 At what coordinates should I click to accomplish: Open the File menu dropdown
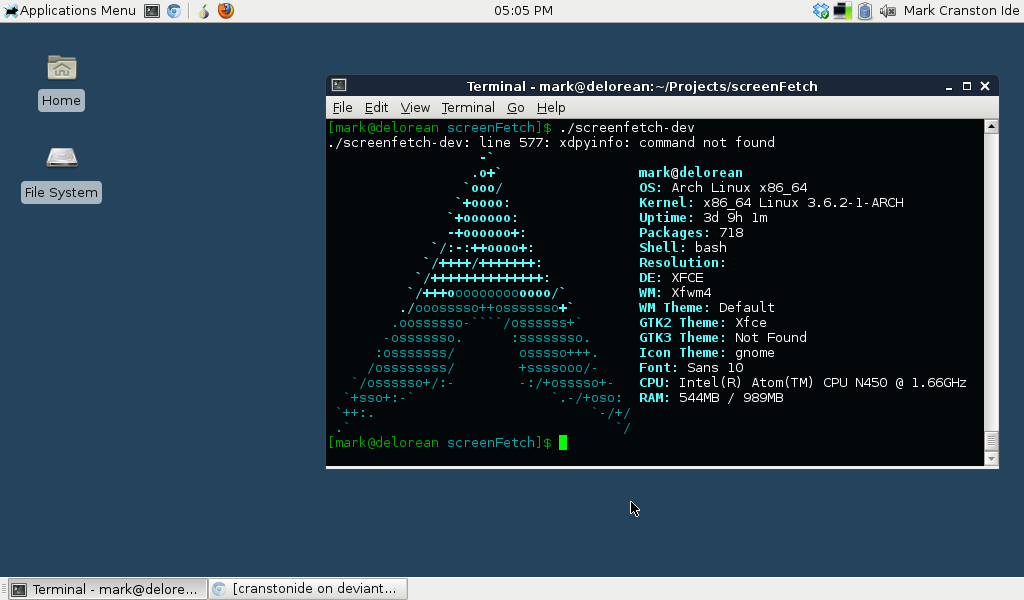(x=342, y=107)
